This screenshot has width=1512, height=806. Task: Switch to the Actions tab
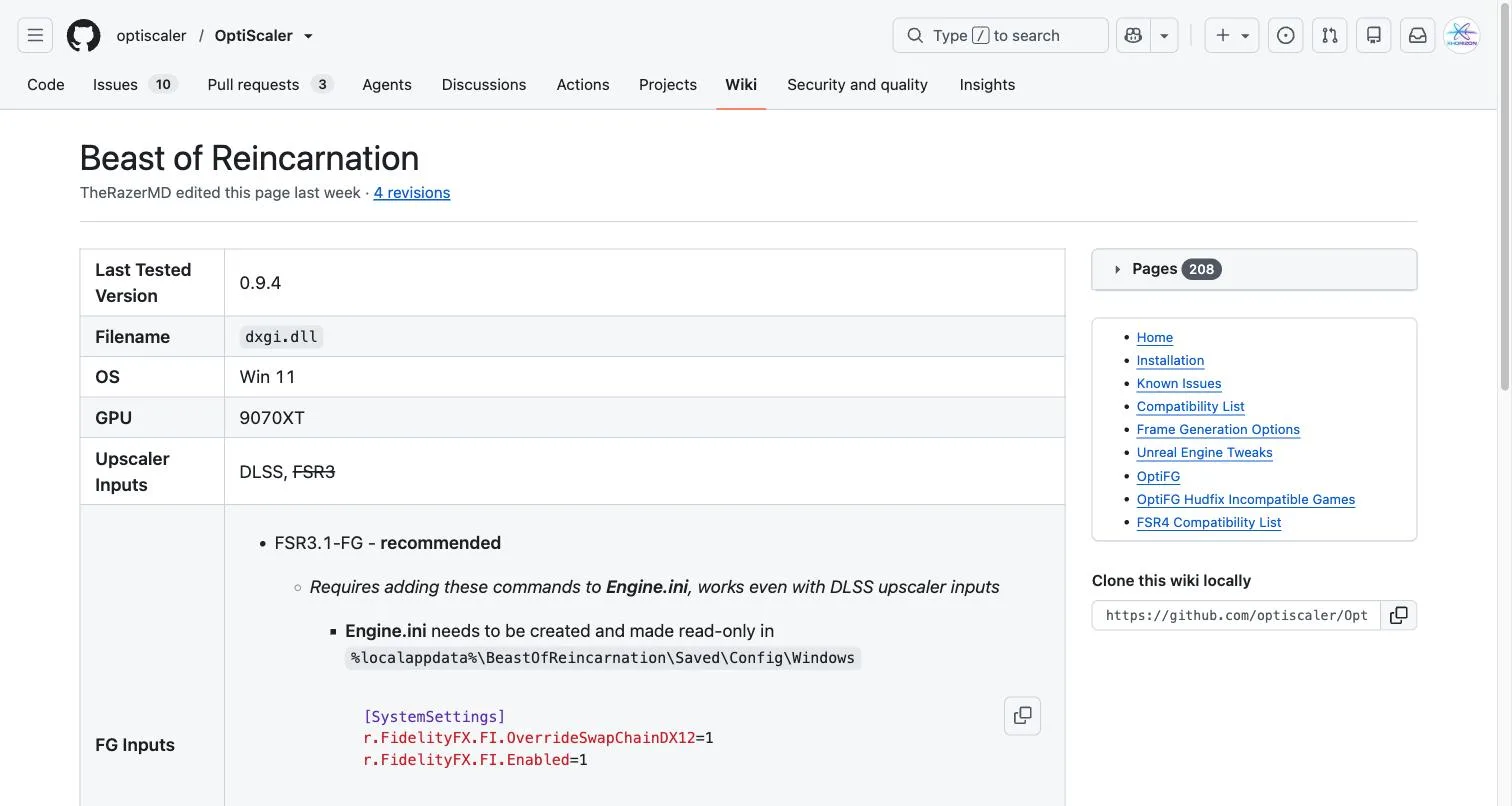click(583, 84)
